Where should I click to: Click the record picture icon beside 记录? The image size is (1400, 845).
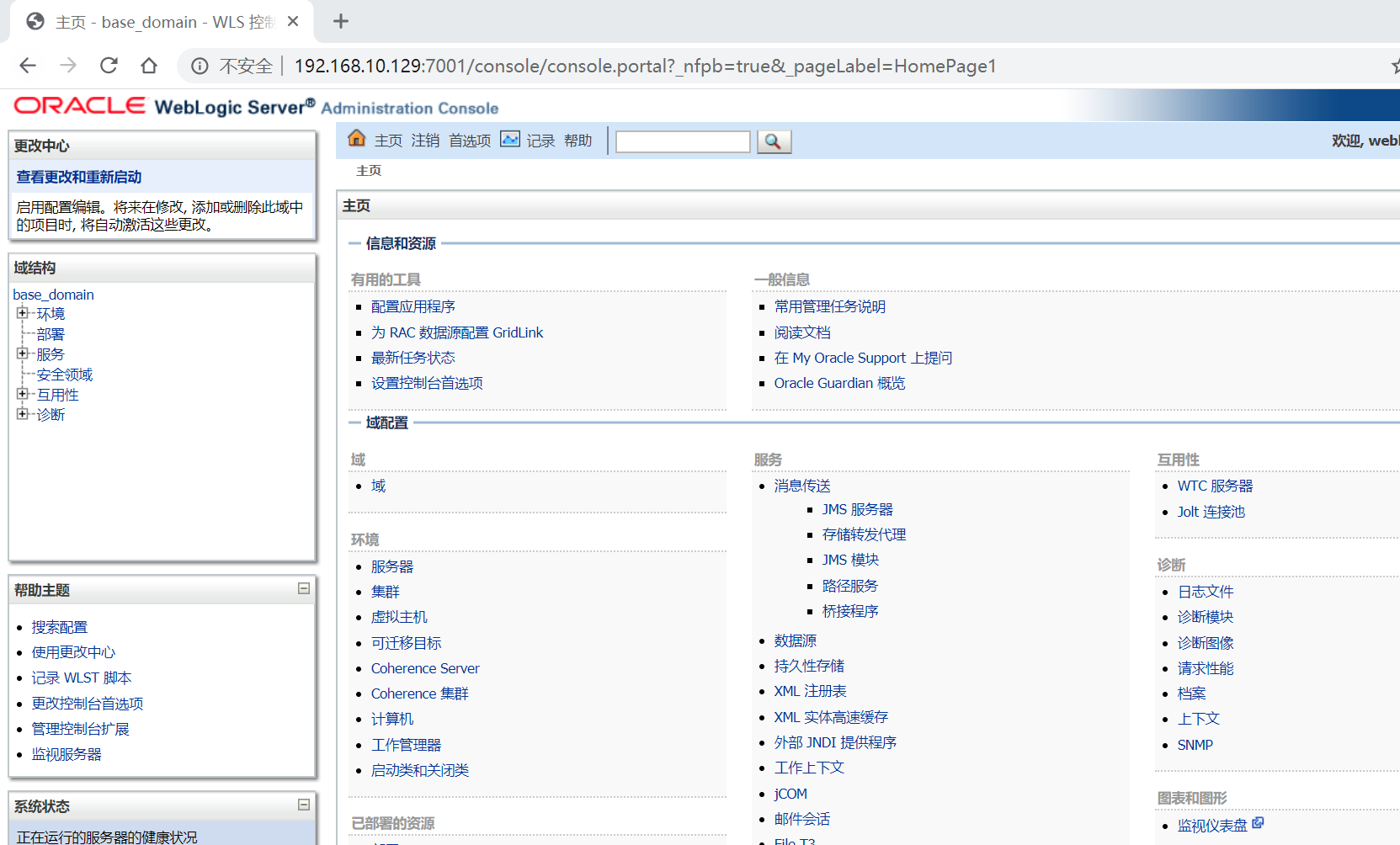(x=510, y=139)
